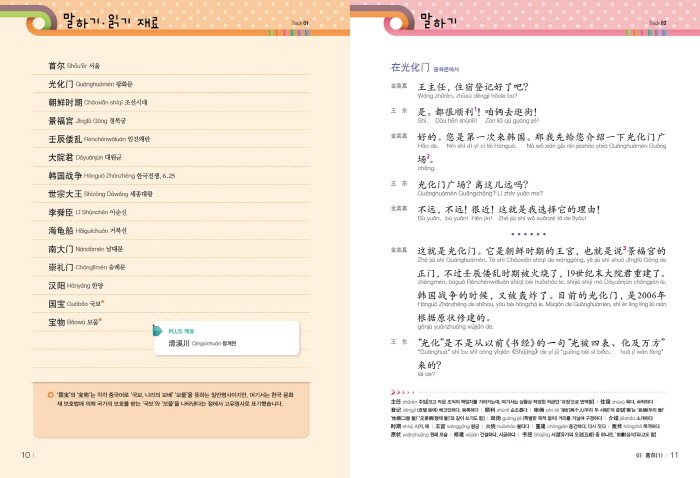Click page number 11 at bottom right
Image resolution: width=700 pixels, height=478 pixels.
(x=674, y=456)
